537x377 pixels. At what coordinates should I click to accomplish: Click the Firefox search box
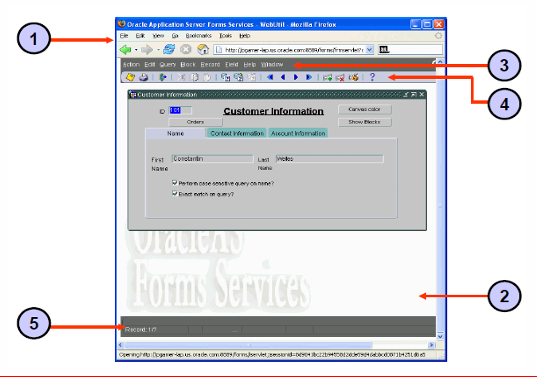(x=410, y=50)
